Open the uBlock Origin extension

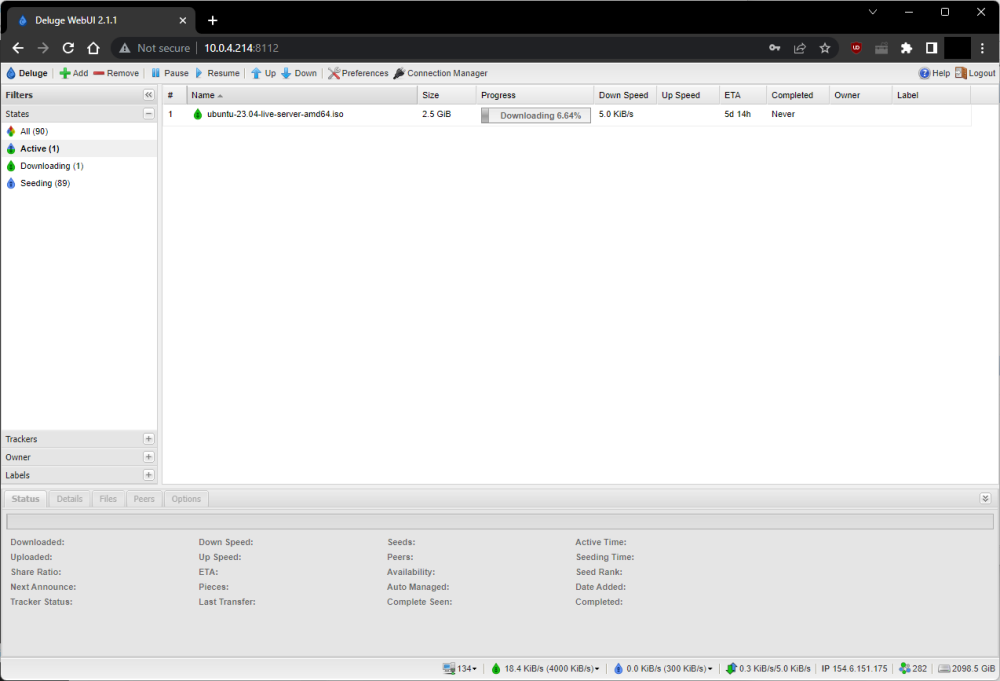point(856,48)
